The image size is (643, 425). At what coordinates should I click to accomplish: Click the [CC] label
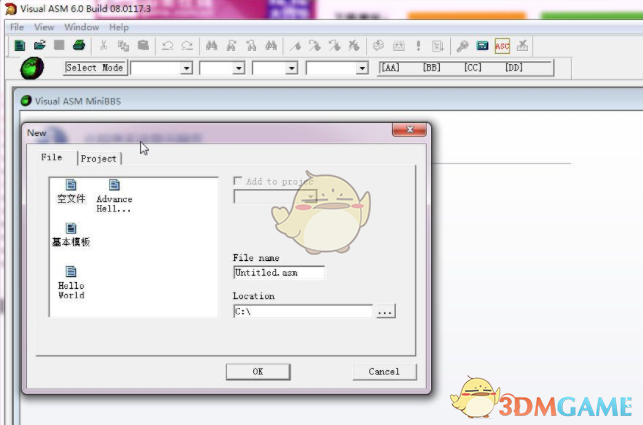(x=472, y=67)
